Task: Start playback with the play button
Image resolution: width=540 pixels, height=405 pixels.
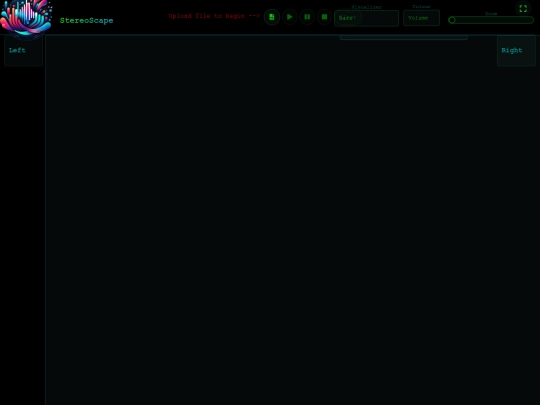Action: tap(290, 17)
